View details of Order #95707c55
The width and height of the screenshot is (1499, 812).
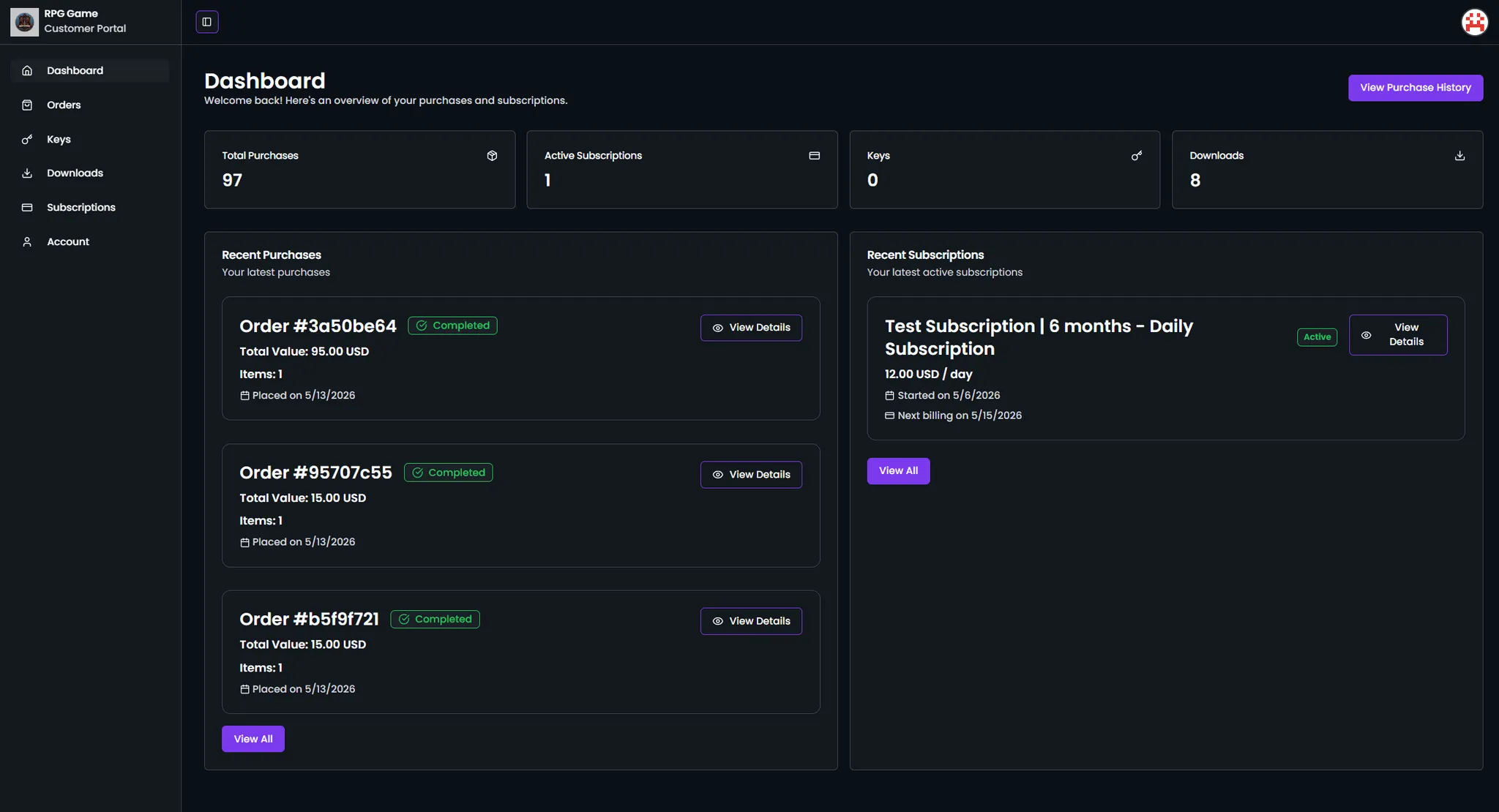pos(751,475)
